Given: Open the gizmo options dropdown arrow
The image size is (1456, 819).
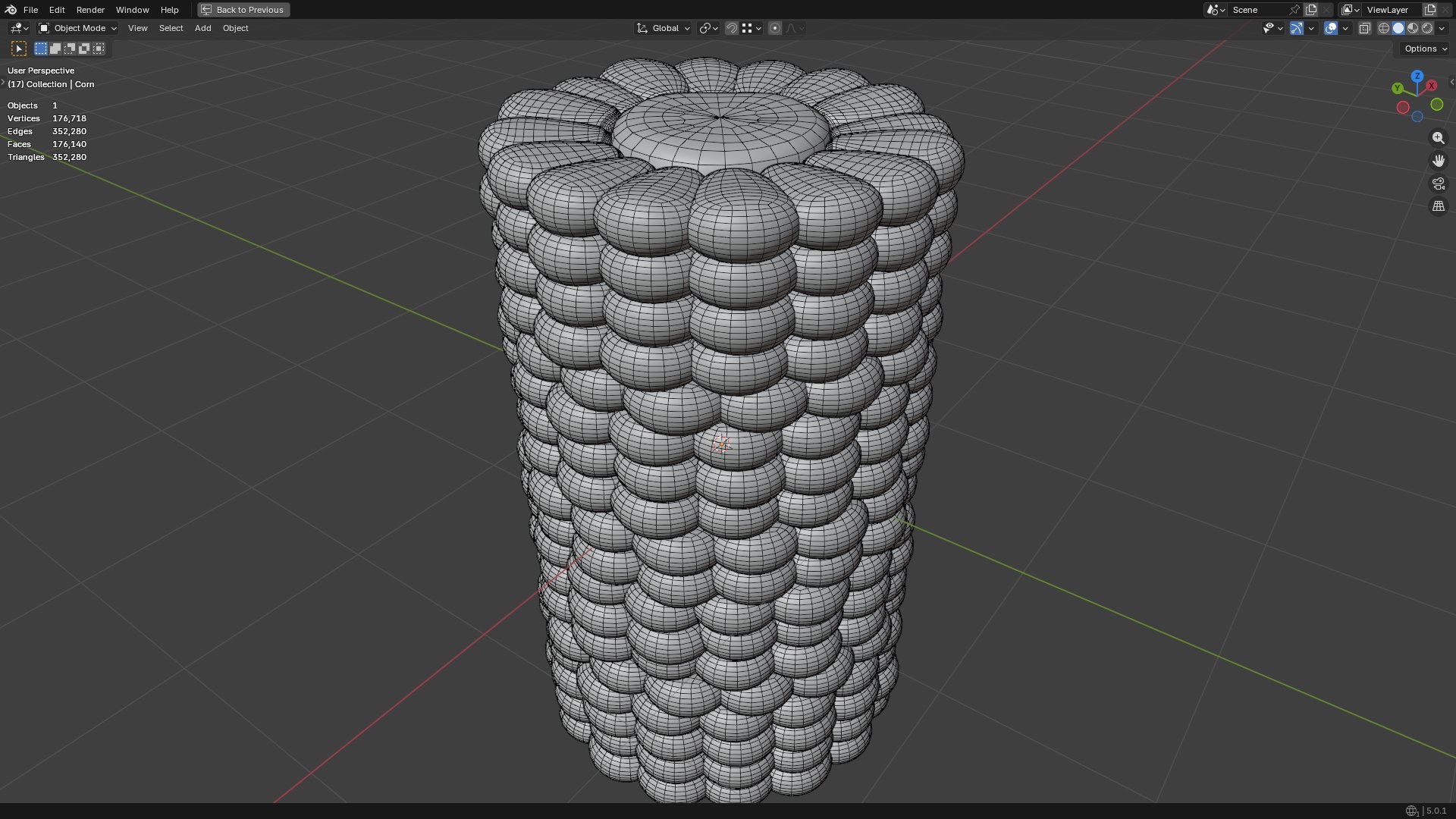Looking at the screenshot, I should pos(1311,28).
